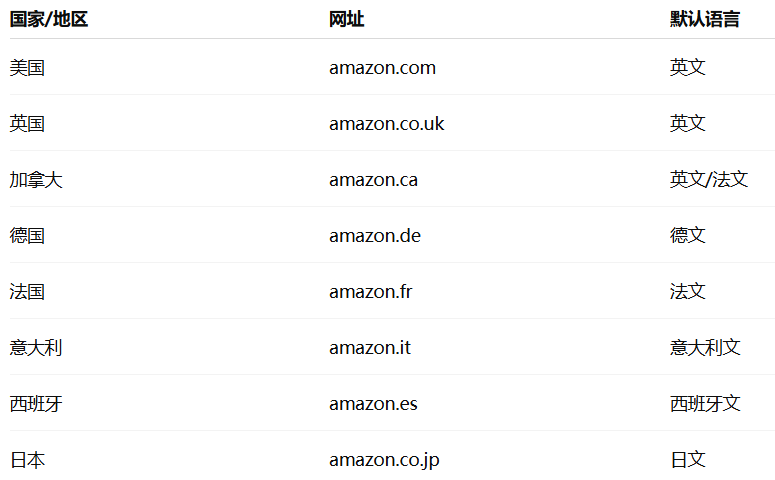Click the amazon.es web address
The image size is (775, 480).
[373, 404]
